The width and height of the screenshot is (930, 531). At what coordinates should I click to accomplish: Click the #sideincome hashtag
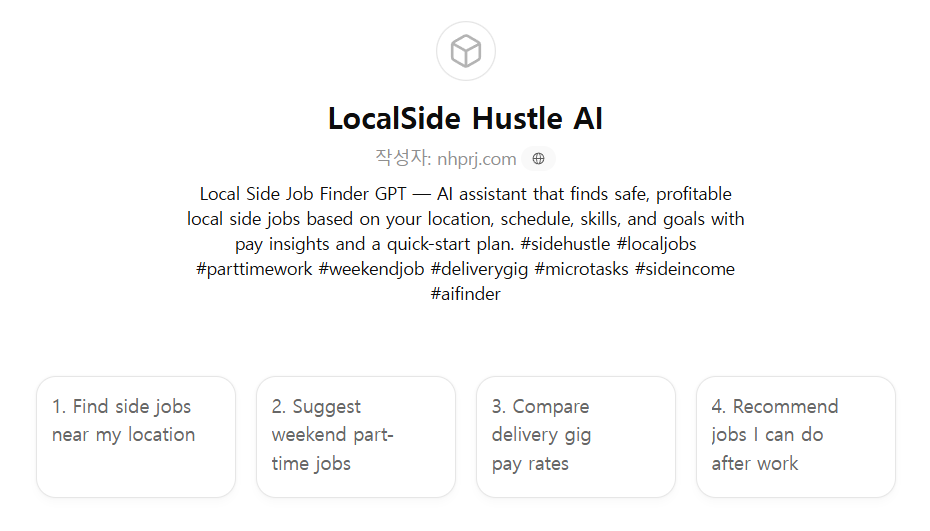coord(685,269)
